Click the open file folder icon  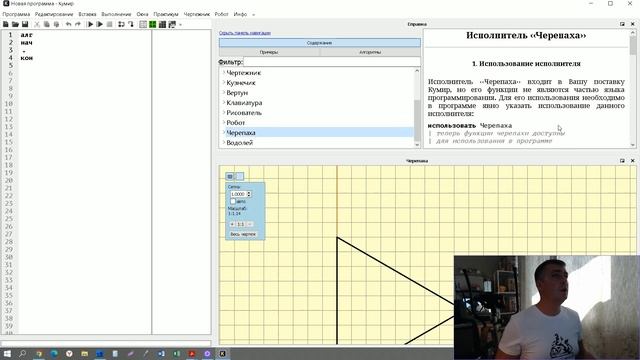point(15,24)
